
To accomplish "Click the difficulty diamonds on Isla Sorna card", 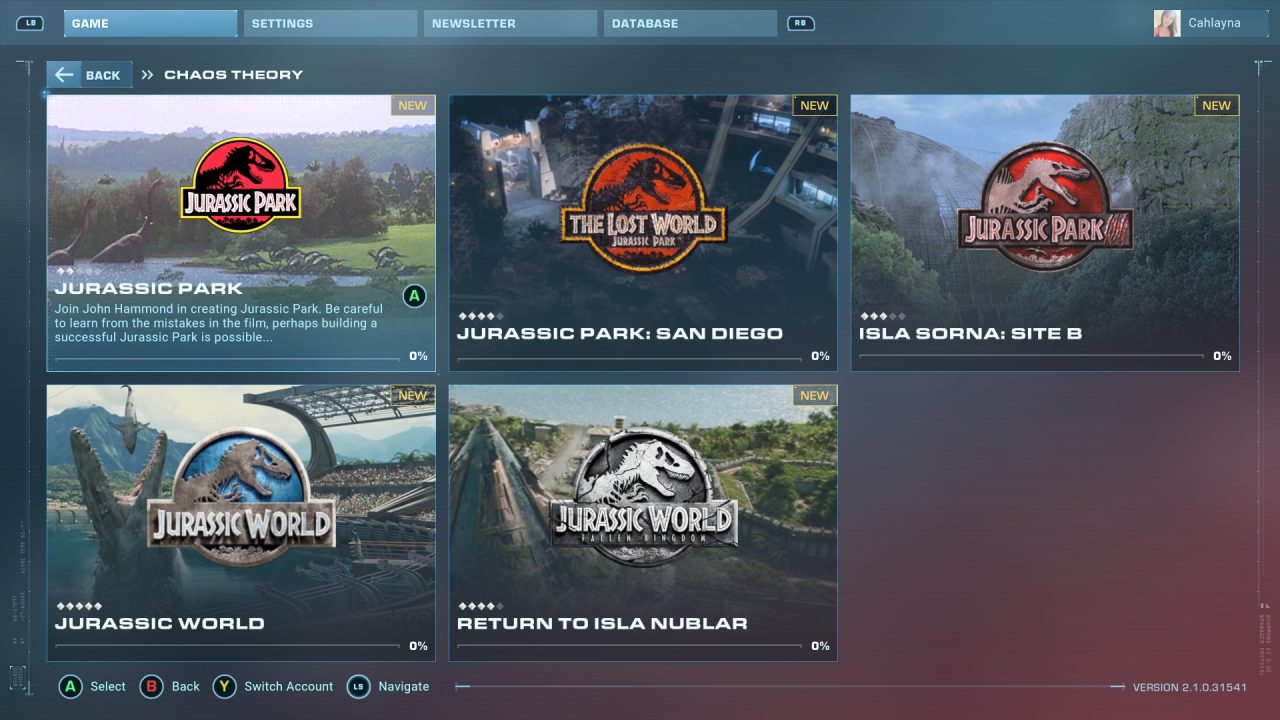I will click(883, 316).
